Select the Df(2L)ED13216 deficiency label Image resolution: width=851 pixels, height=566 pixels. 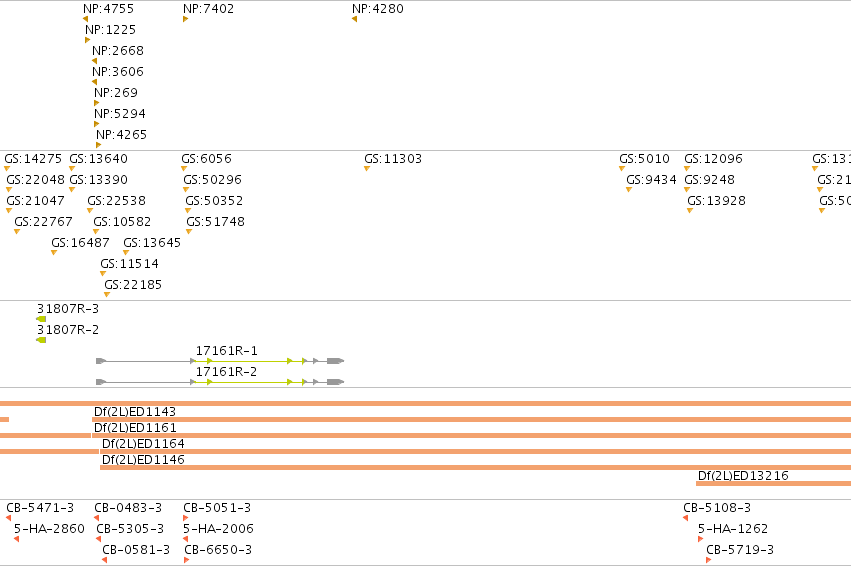[743, 476]
